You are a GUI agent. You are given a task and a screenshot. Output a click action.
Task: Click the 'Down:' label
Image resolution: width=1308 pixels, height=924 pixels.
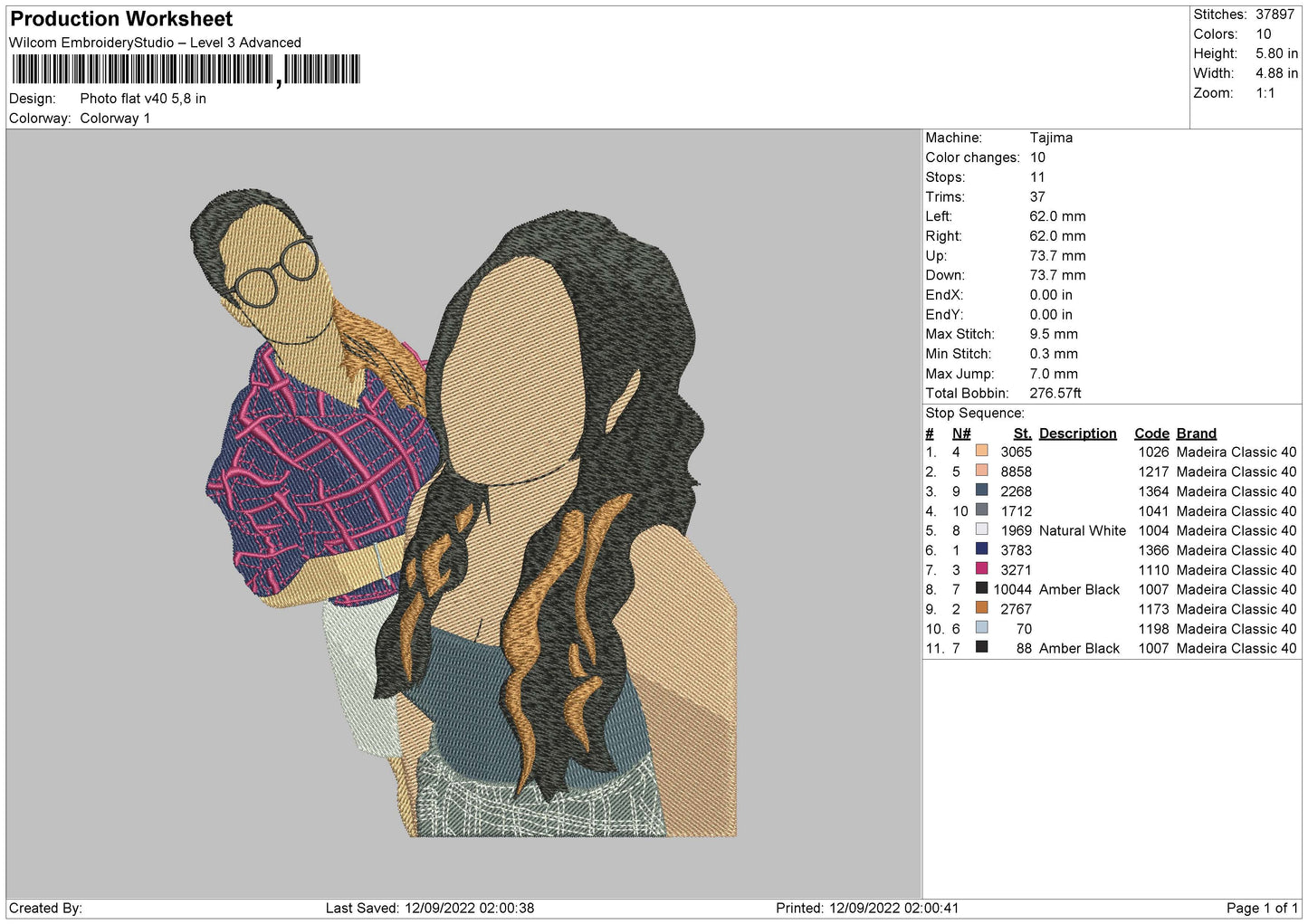[x=945, y=275]
